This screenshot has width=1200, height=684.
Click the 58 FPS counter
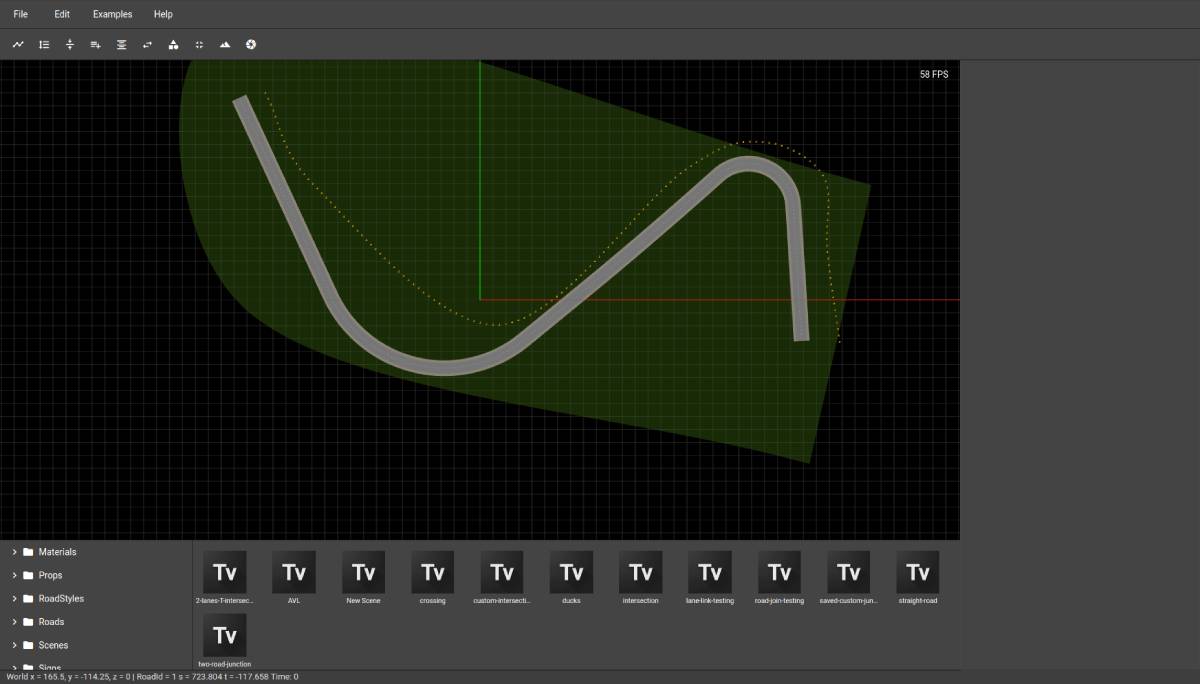pos(934,74)
